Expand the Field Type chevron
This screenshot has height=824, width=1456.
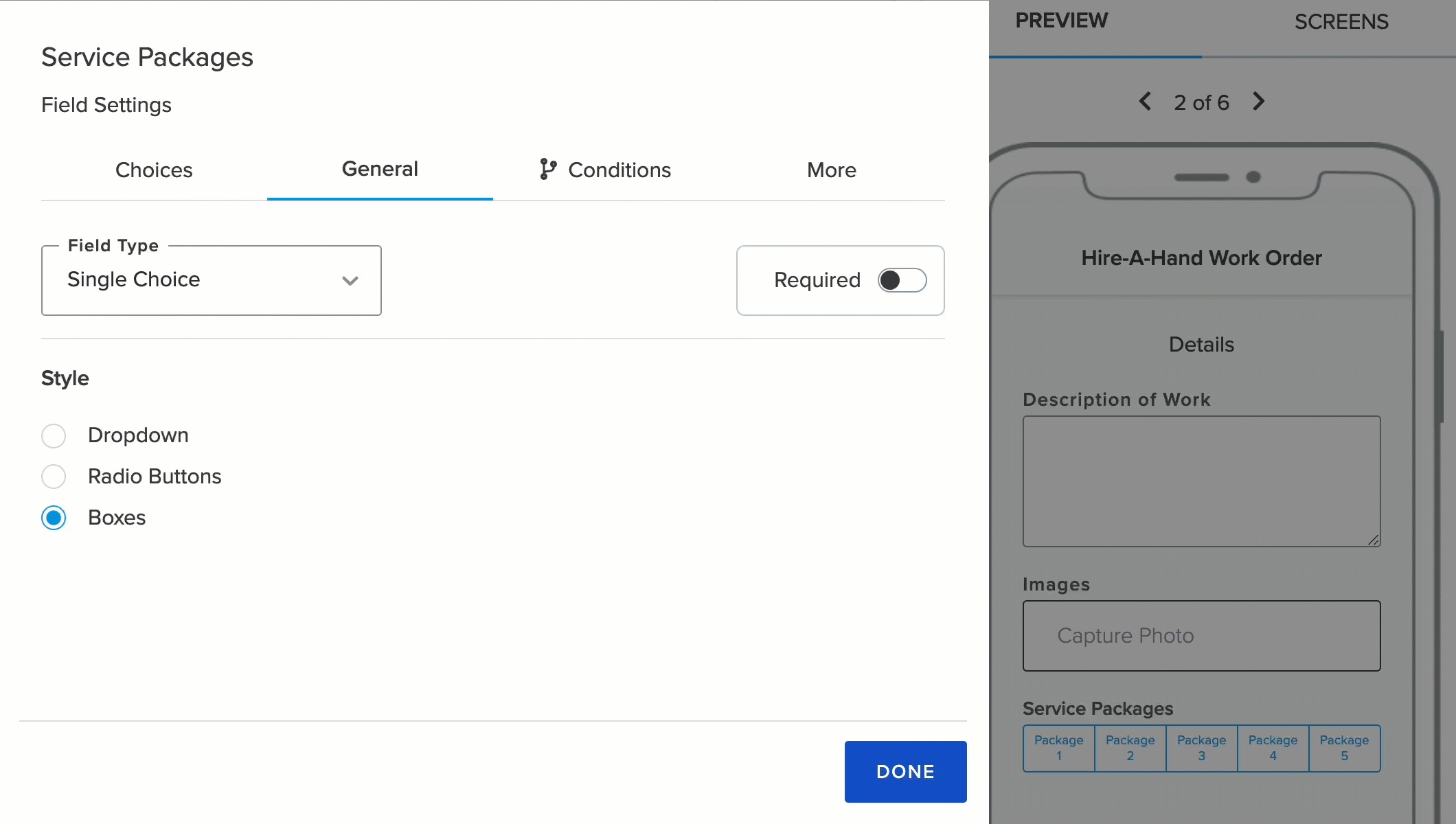350,282
